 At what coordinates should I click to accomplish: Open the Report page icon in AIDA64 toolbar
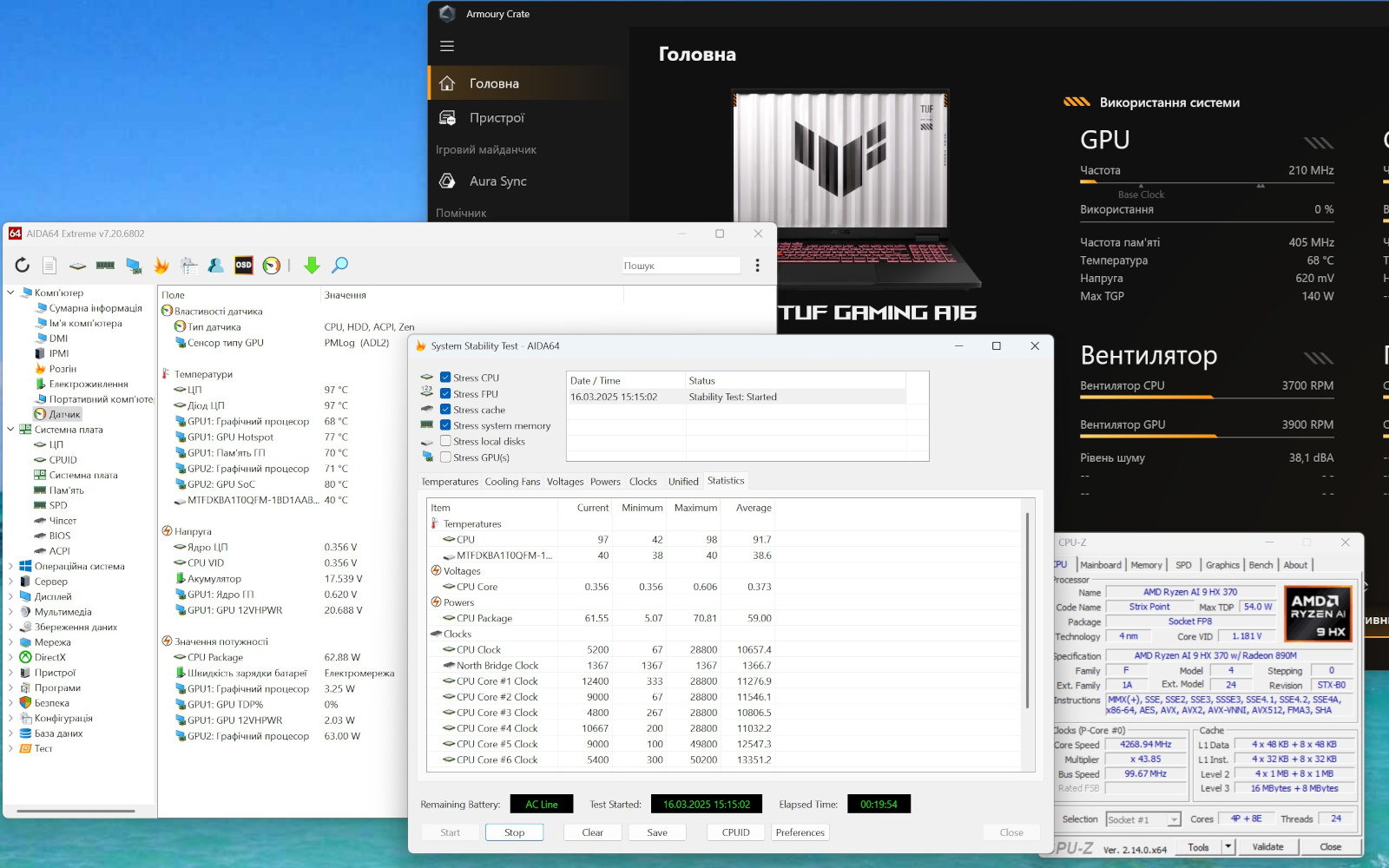[49, 266]
